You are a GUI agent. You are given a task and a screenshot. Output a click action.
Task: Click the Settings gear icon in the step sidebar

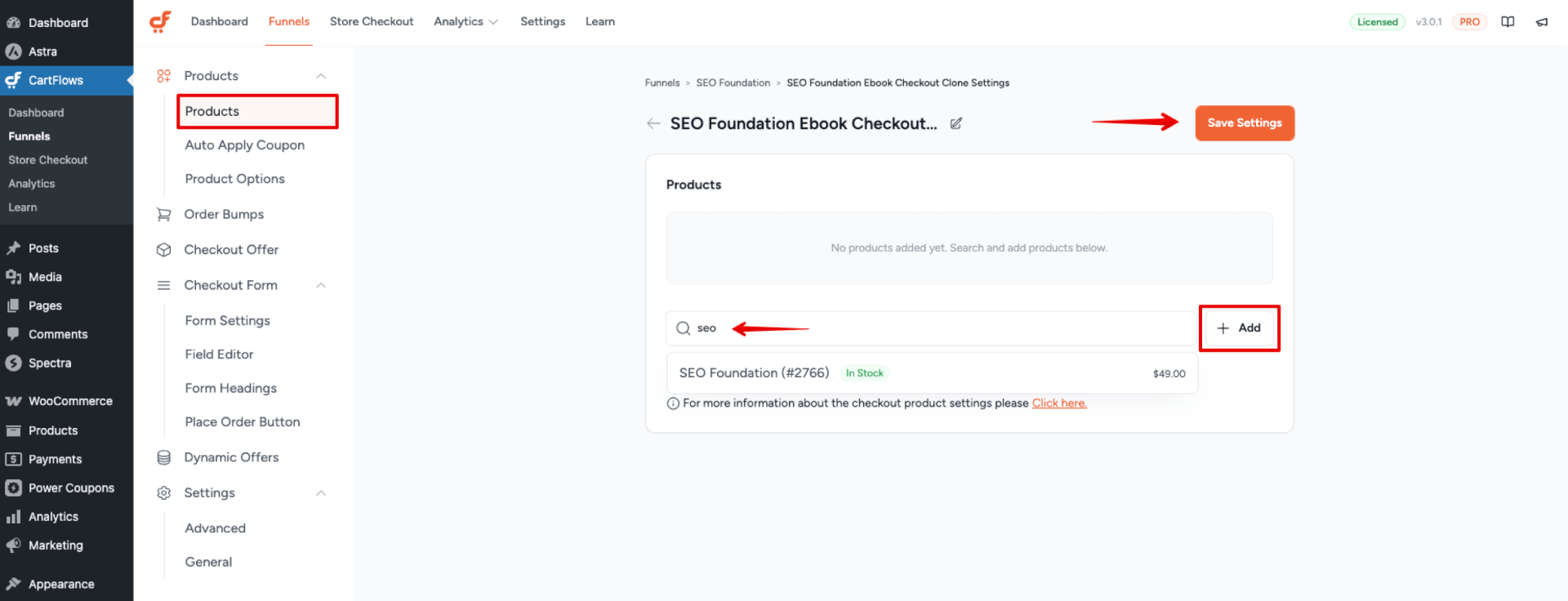(x=164, y=493)
